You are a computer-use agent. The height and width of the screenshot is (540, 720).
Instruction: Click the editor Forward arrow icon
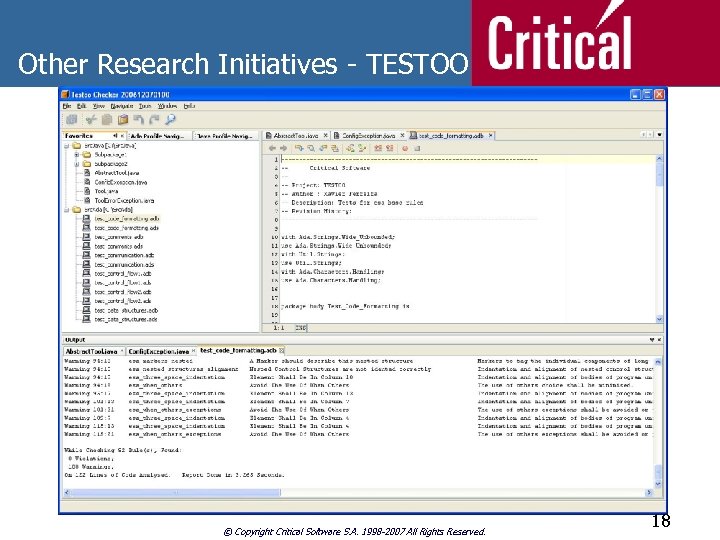283,148
